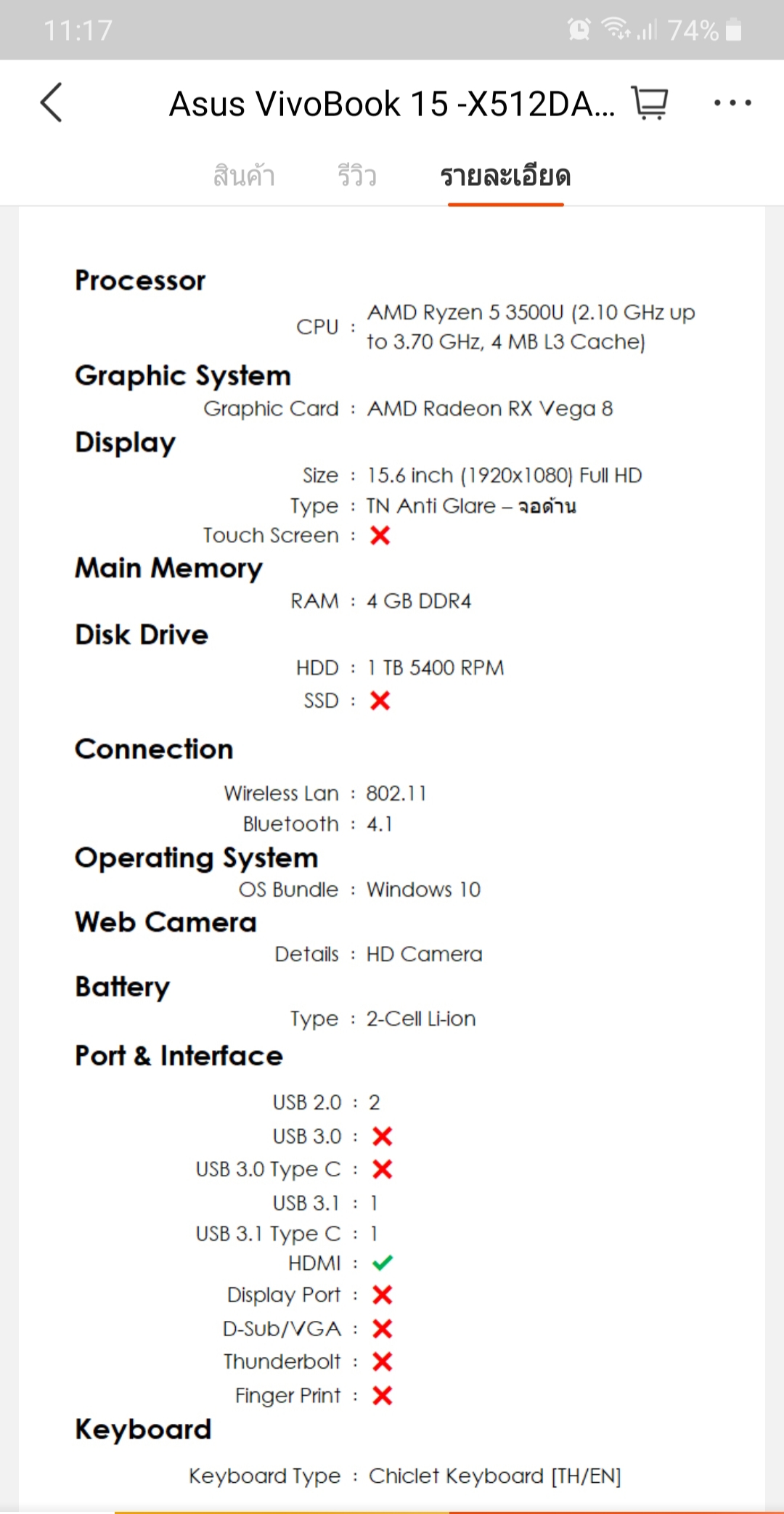Tap the red X beside Display Port

[x=382, y=1295]
